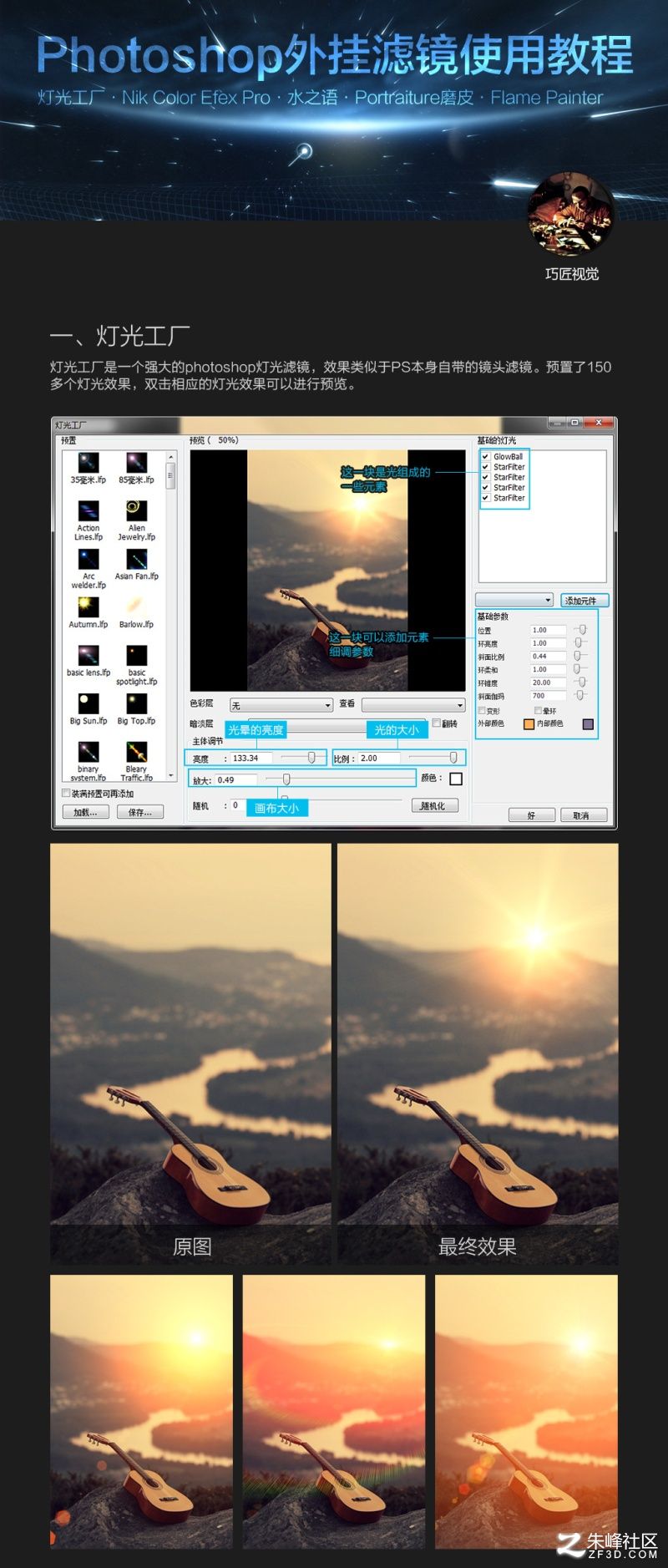The image size is (668, 1568).
Task: Click the 比例 field showing 2.00
Action: pyautogui.click(x=379, y=759)
